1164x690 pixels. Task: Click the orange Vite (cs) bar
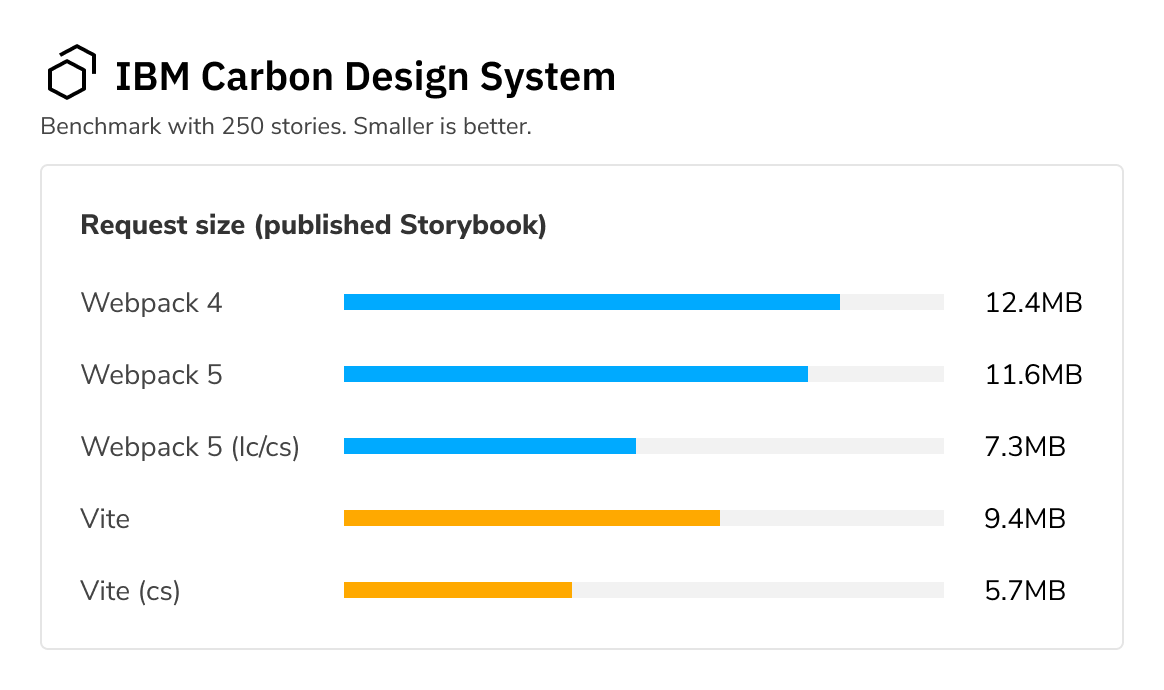458,590
